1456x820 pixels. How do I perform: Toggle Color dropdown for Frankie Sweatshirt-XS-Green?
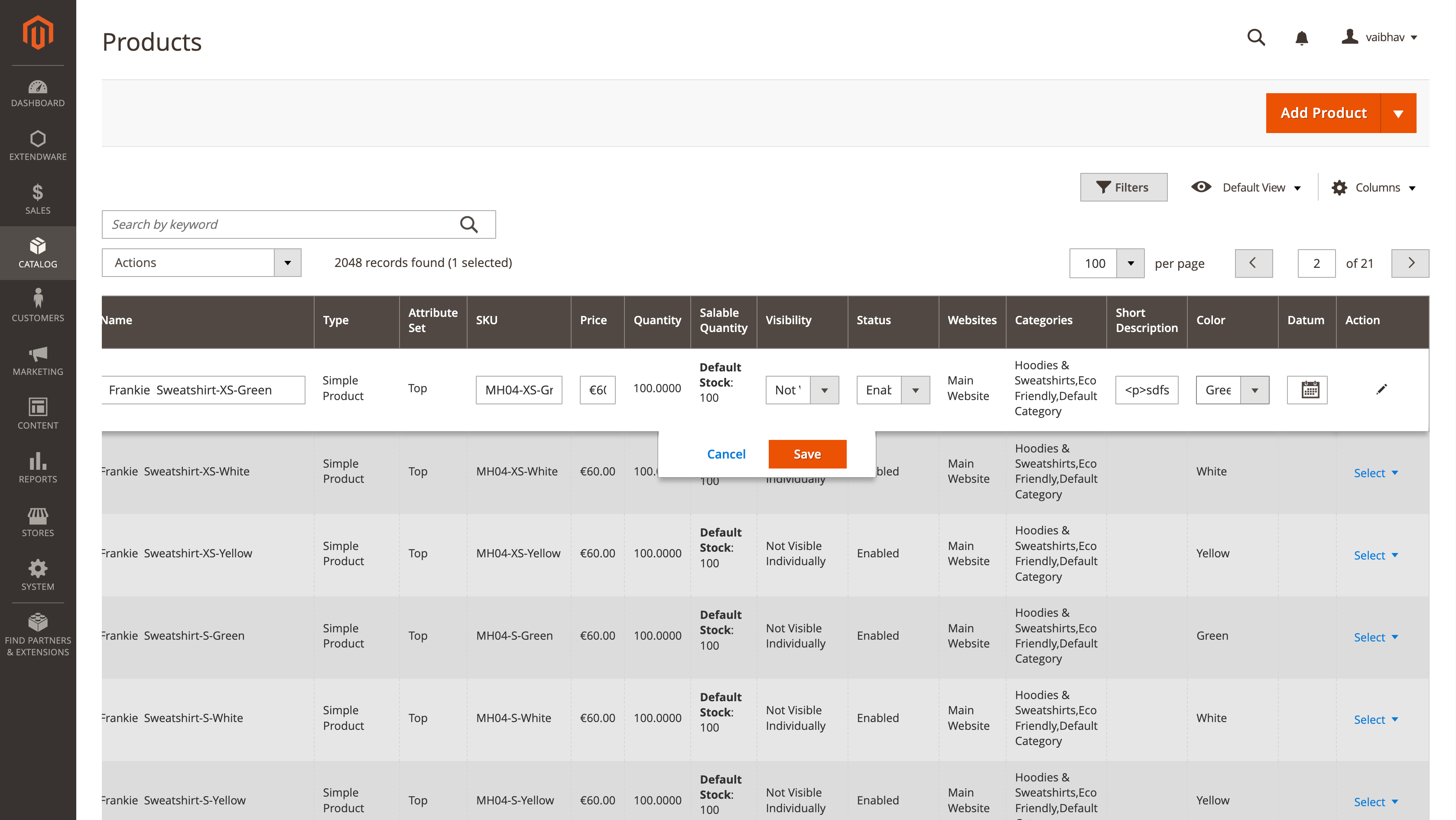point(1254,389)
